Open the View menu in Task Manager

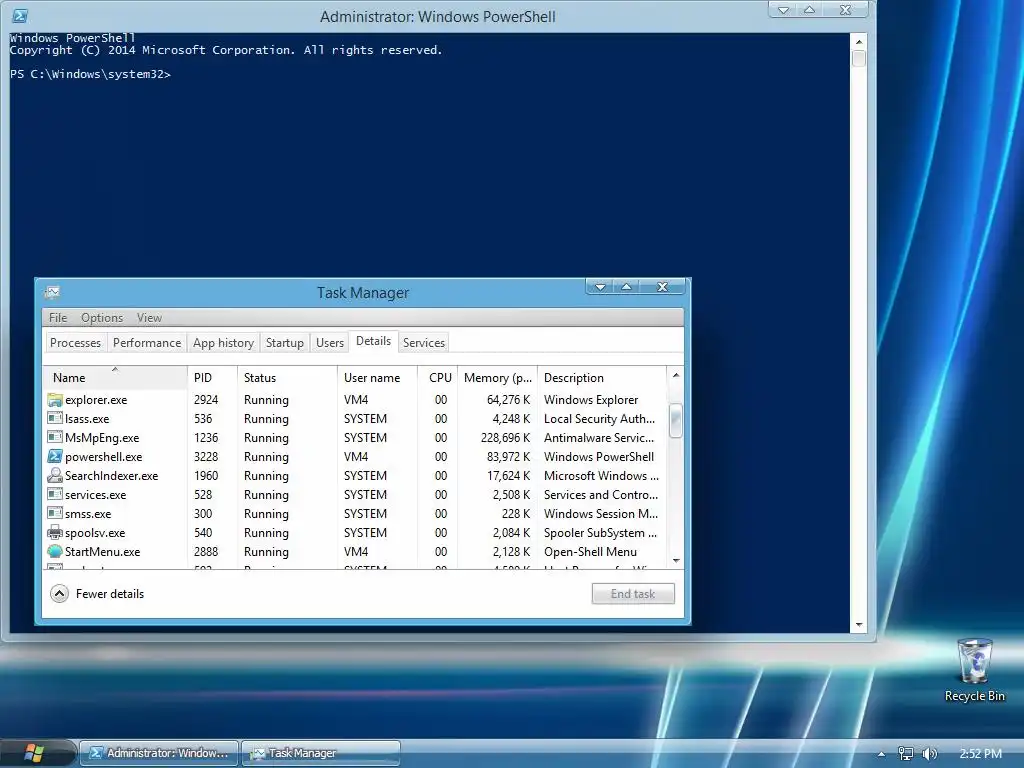click(x=149, y=317)
